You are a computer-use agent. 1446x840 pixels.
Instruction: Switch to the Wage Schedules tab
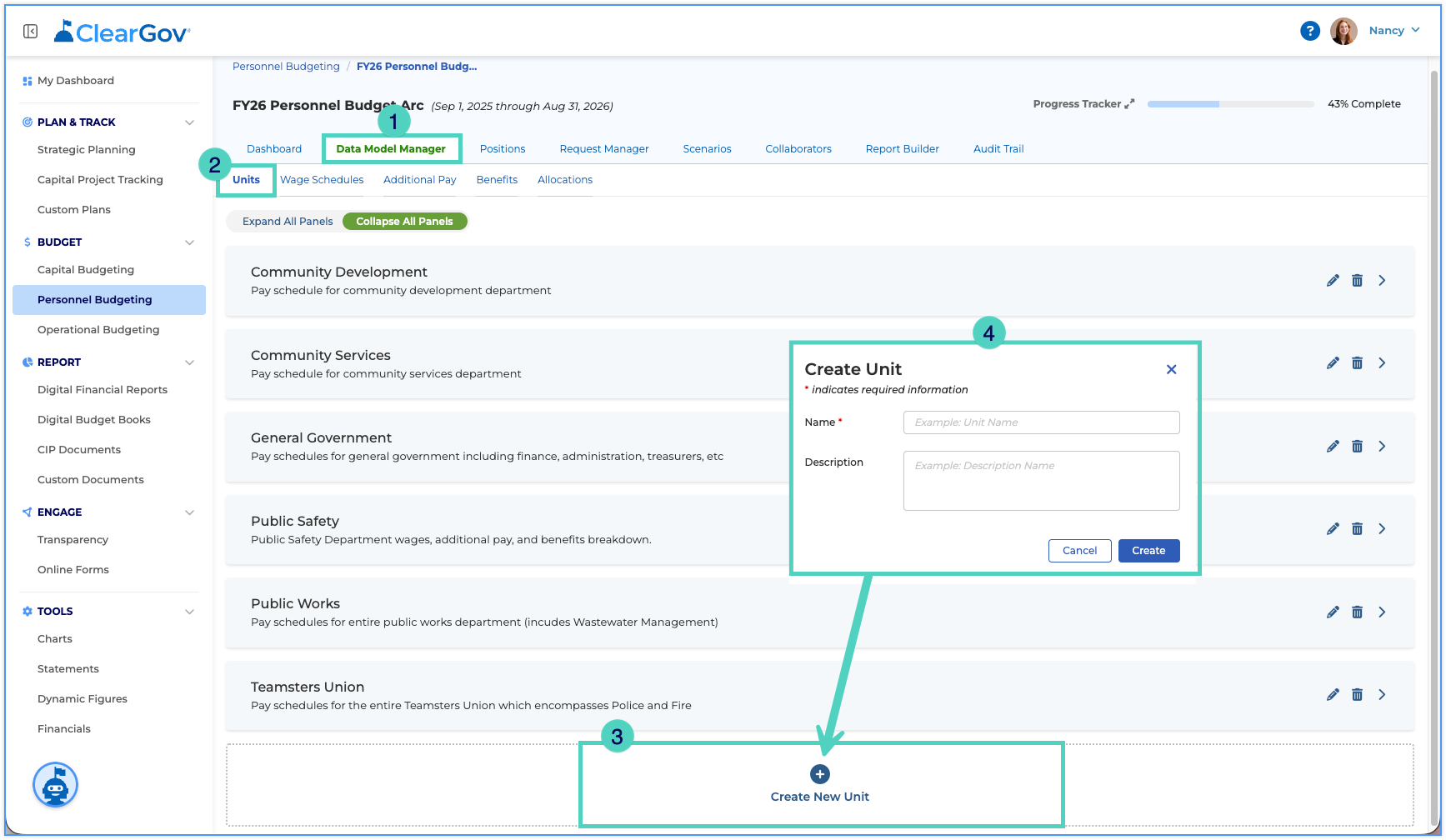point(322,180)
